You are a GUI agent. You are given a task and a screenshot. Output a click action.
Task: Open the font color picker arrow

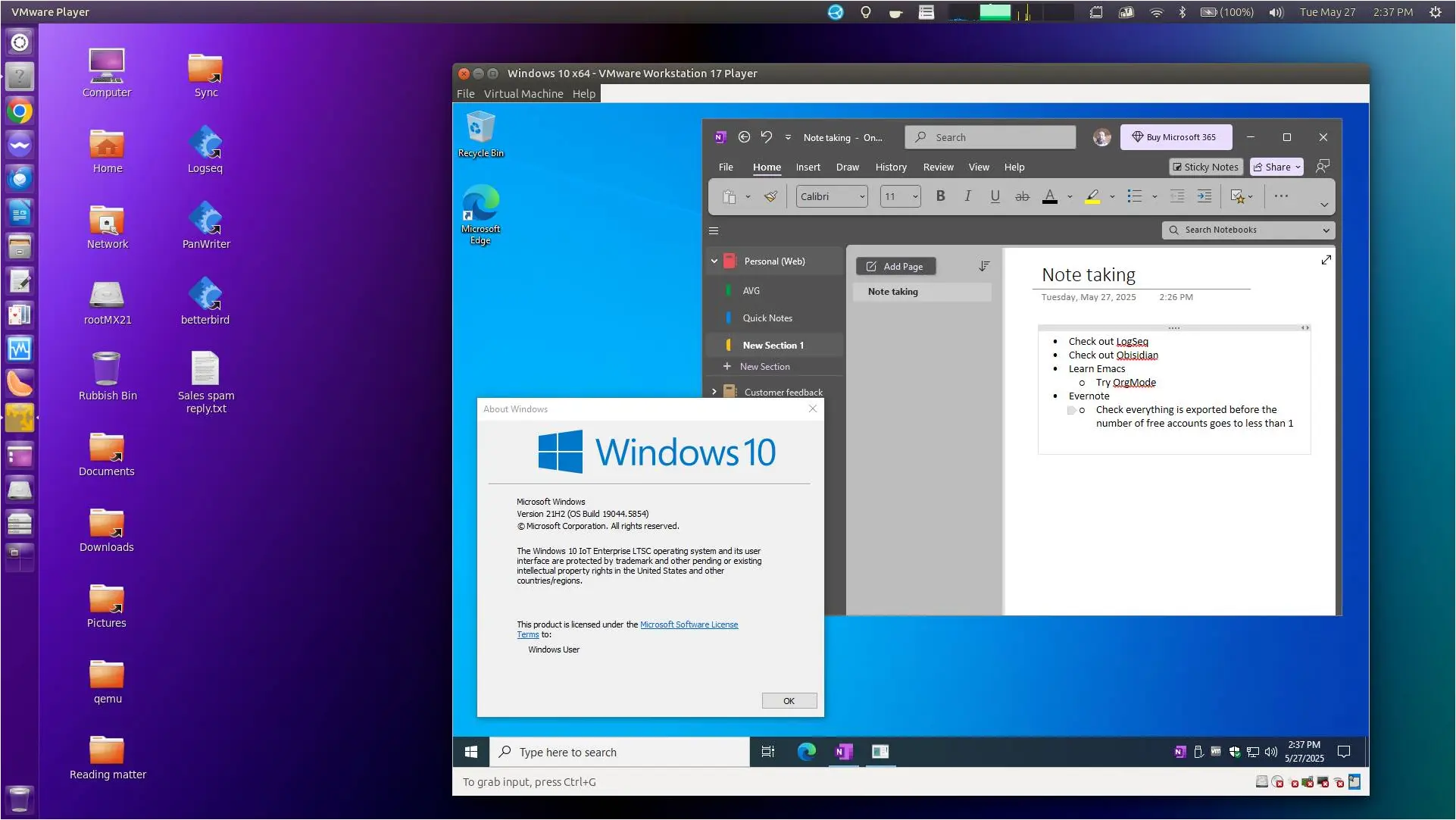click(1070, 197)
